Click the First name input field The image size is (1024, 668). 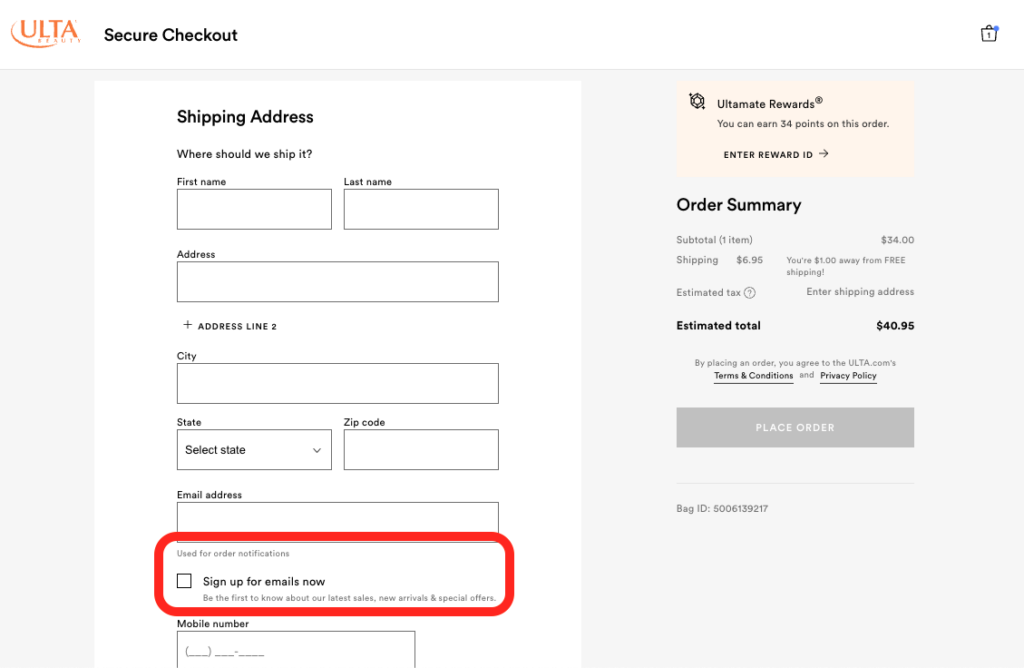(254, 209)
